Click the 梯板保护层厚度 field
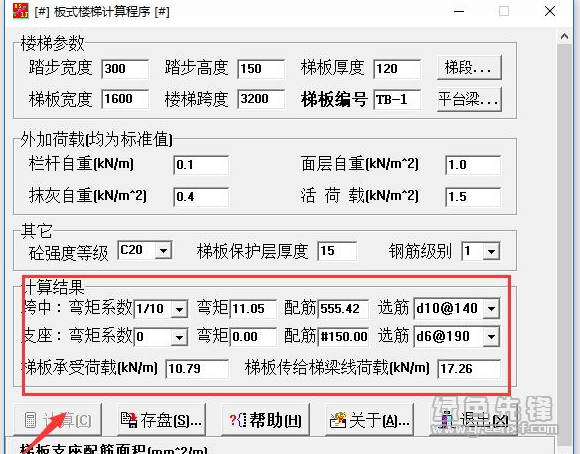Screen dimensions: 580x454 (x=337, y=251)
